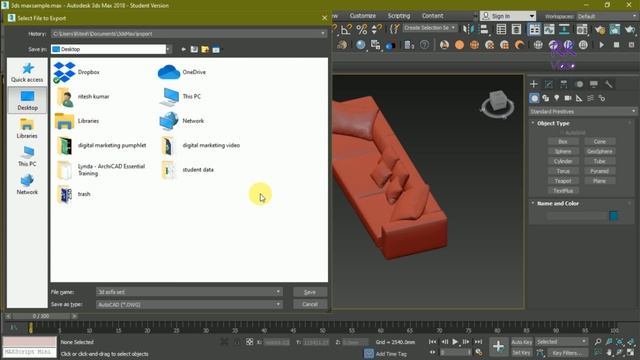Select the Helpers category icon

tap(579, 98)
